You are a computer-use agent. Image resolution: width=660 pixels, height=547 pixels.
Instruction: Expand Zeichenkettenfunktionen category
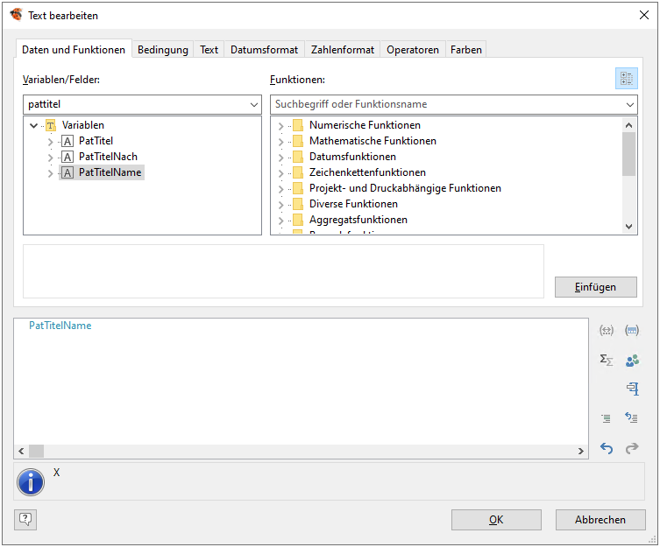[x=281, y=173]
